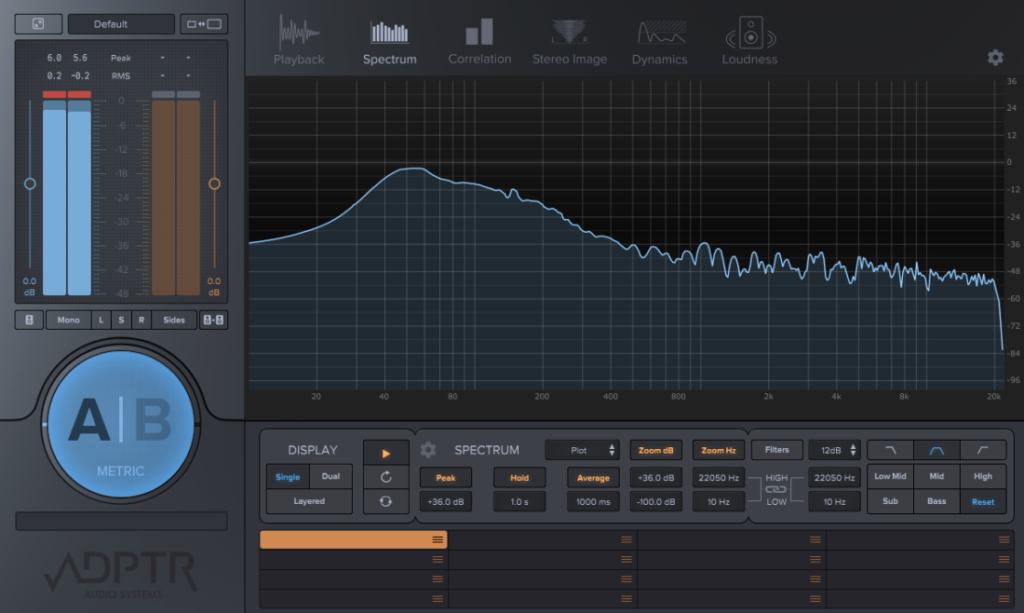Select the band-pass filter shape icon
Image resolution: width=1024 pixels, height=613 pixels.
click(x=937, y=451)
